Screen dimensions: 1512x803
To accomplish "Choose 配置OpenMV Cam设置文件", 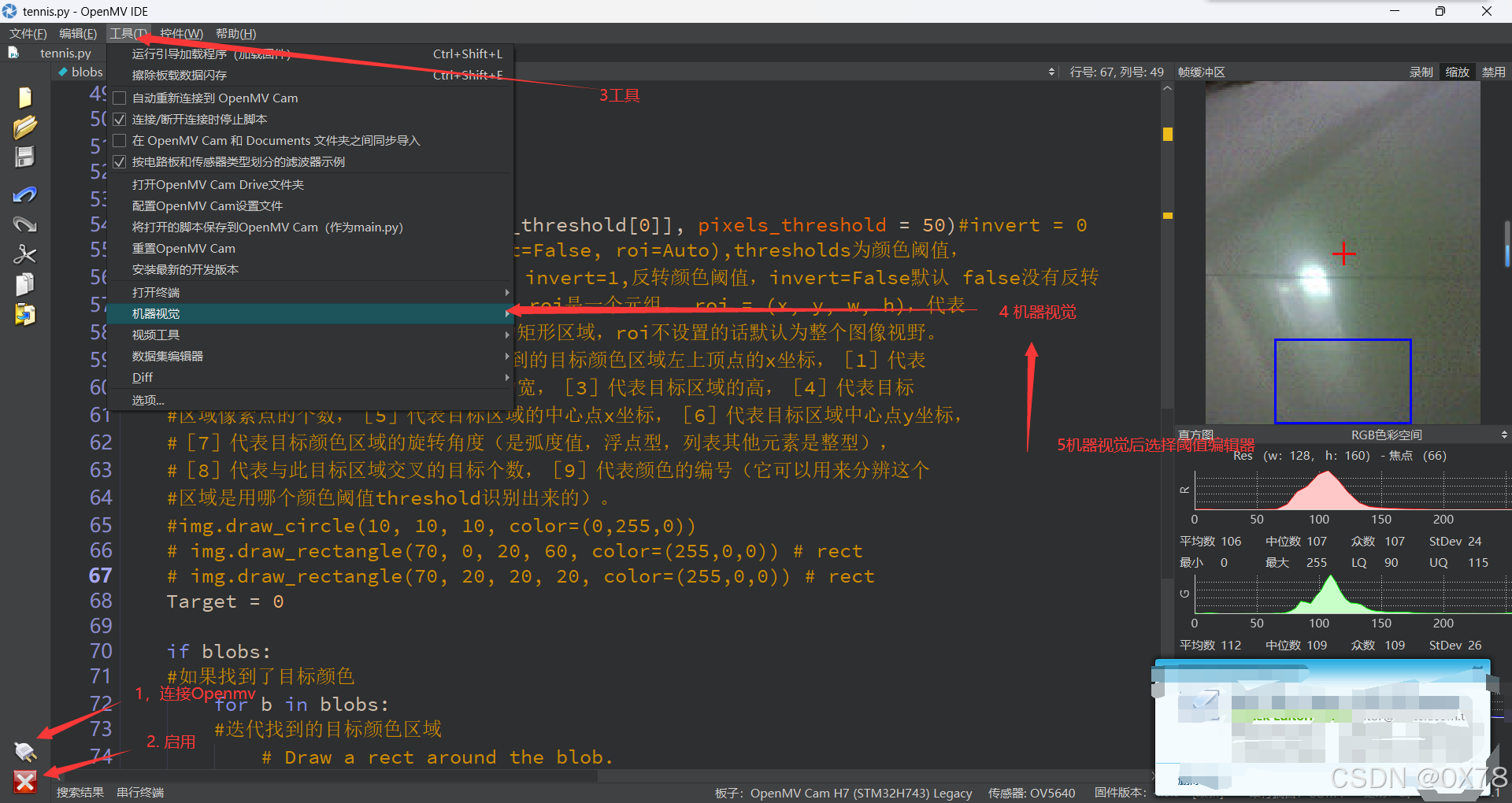I will point(310,205).
